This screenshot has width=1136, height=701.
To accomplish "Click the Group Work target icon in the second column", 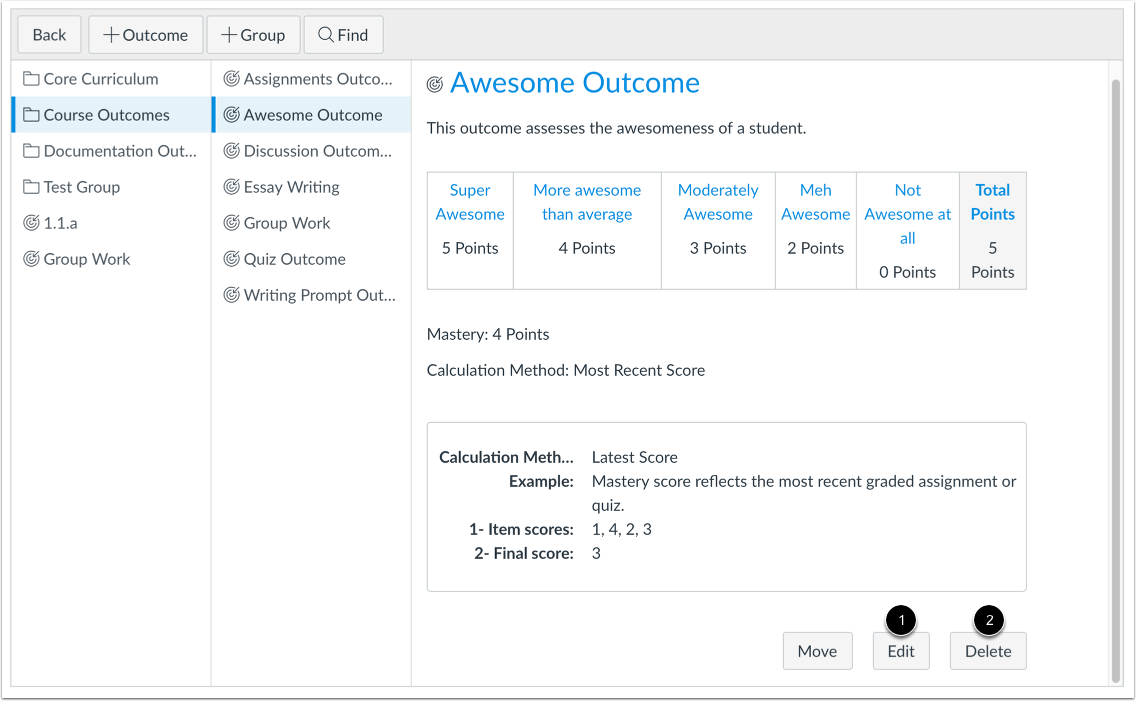I will tap(231, 223).
